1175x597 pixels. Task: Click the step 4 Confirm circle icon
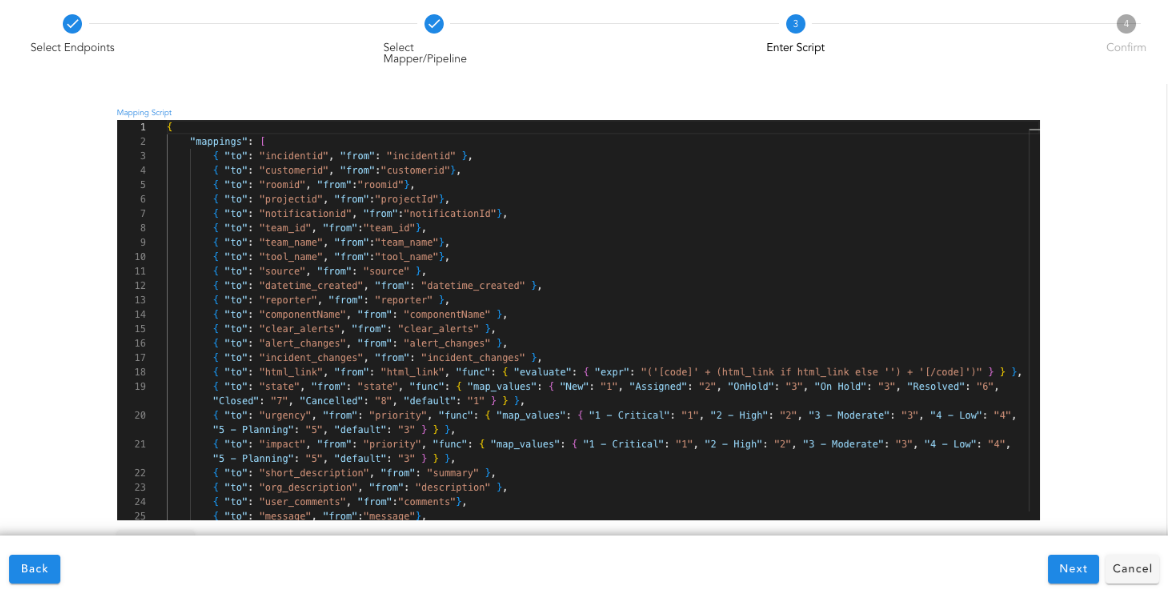click(x=1126, y=24)
